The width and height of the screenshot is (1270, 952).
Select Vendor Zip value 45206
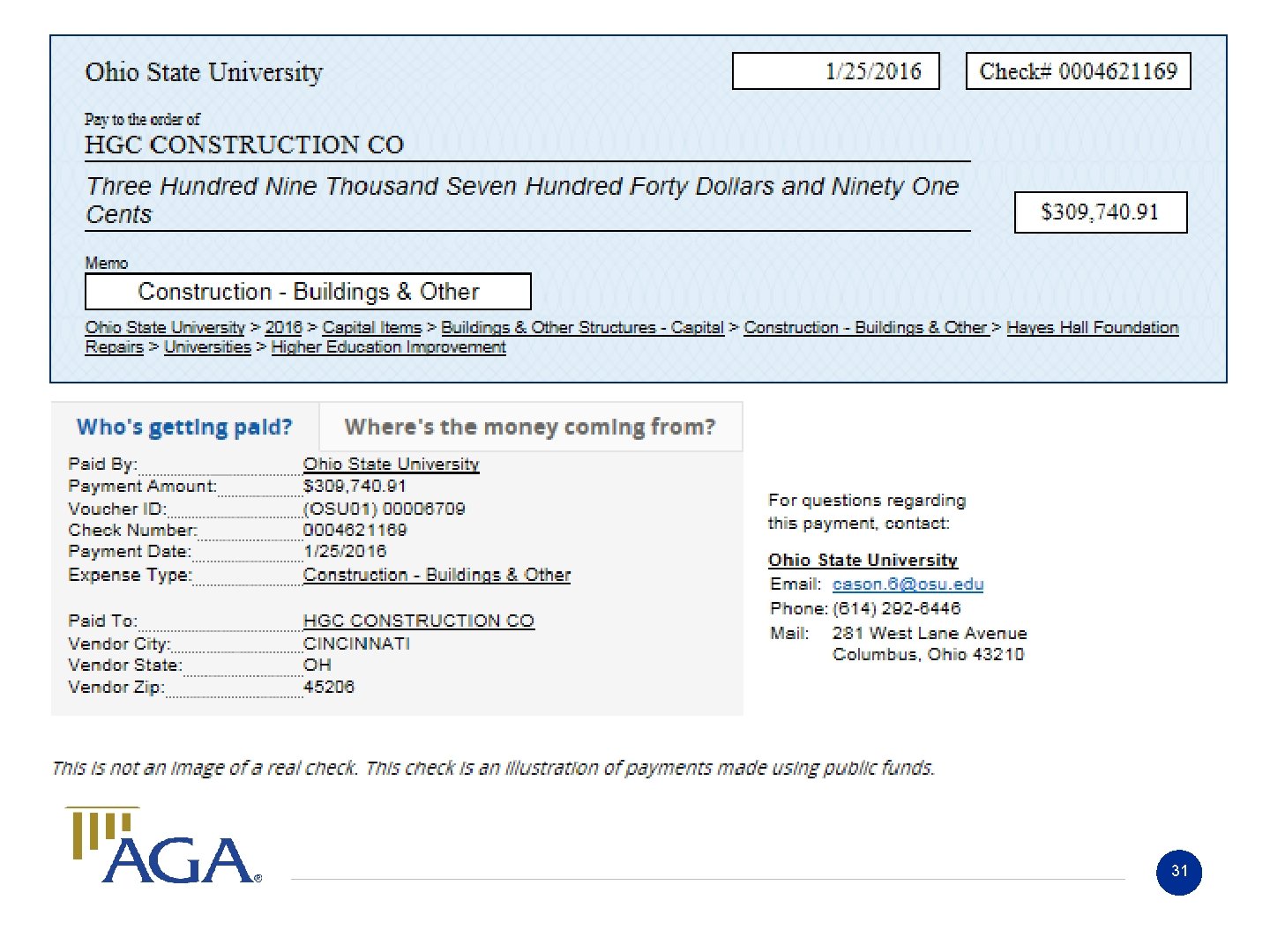(x=329, y=687)
